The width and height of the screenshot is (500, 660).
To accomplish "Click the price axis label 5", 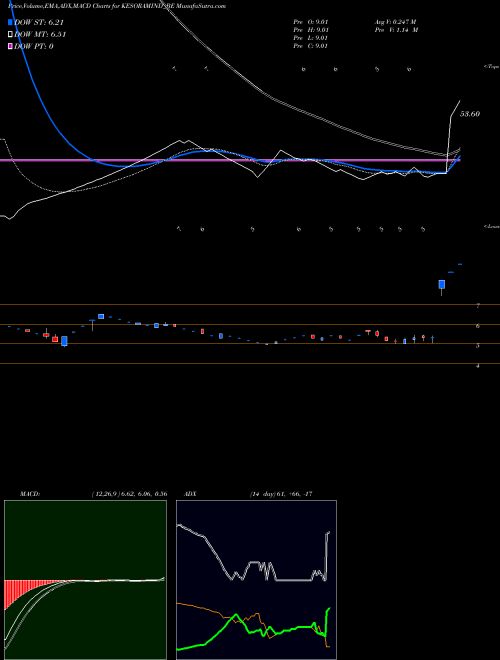I will (x=478, y=346).
